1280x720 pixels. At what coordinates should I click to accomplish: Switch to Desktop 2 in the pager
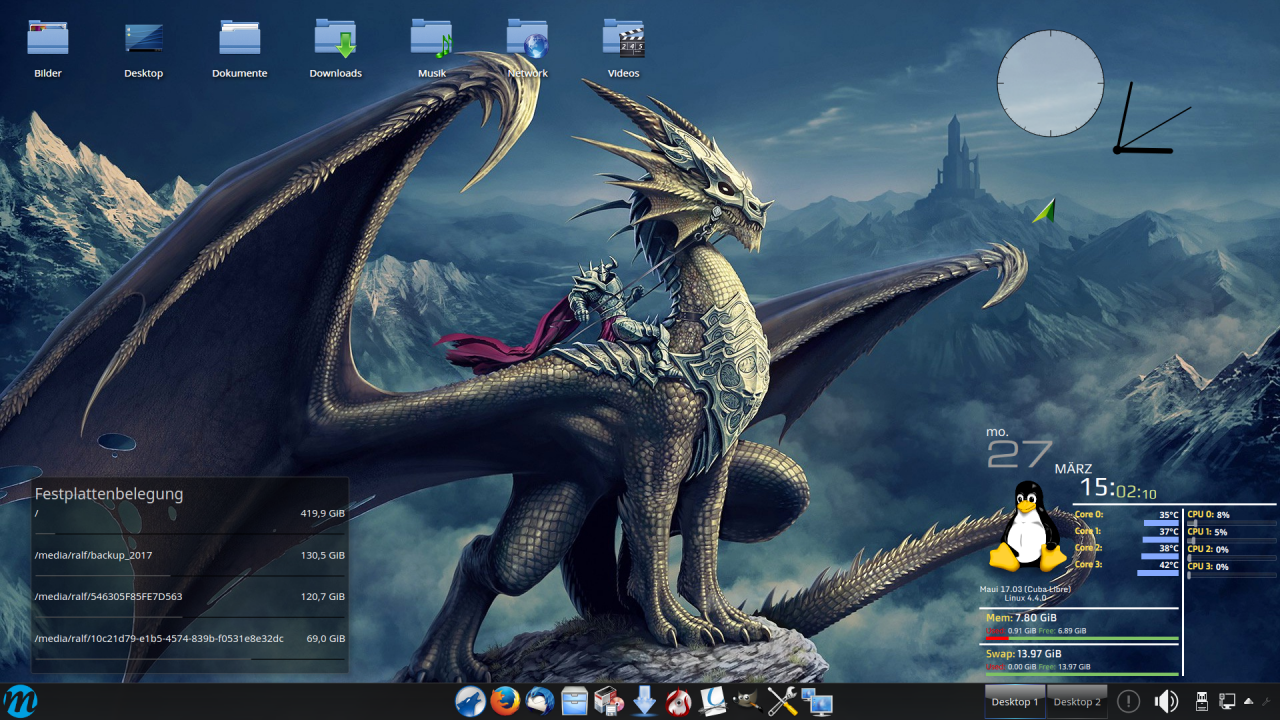pos(1076,702)
